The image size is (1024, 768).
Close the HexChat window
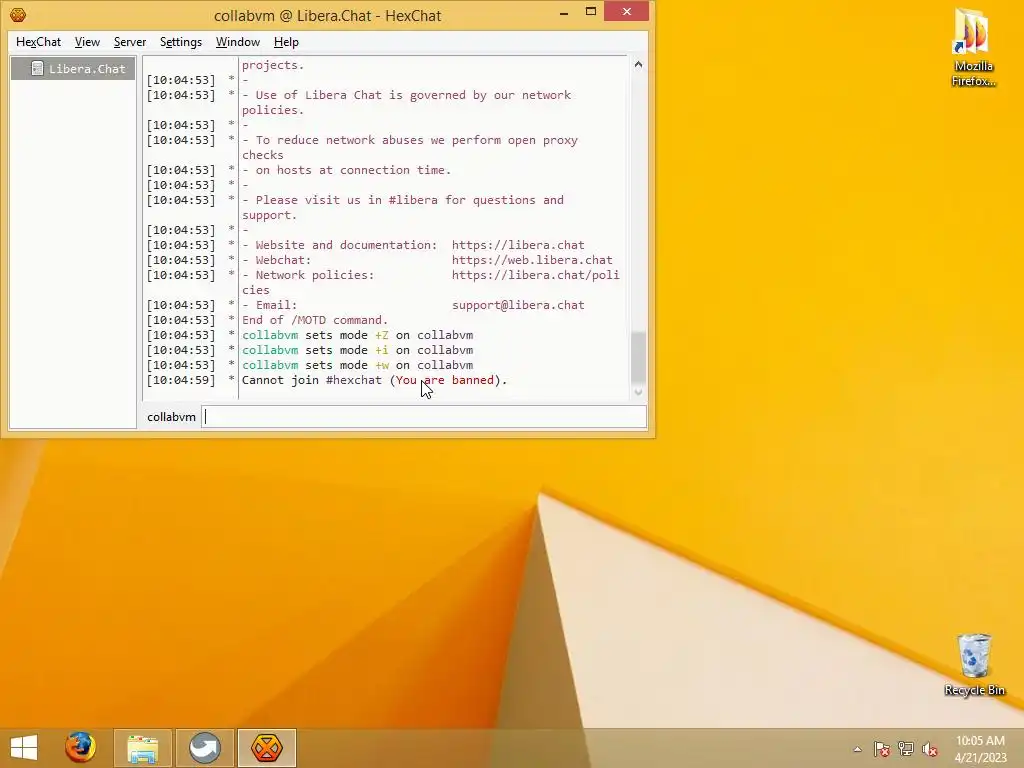pyautogui.click(x=626, y=12)
